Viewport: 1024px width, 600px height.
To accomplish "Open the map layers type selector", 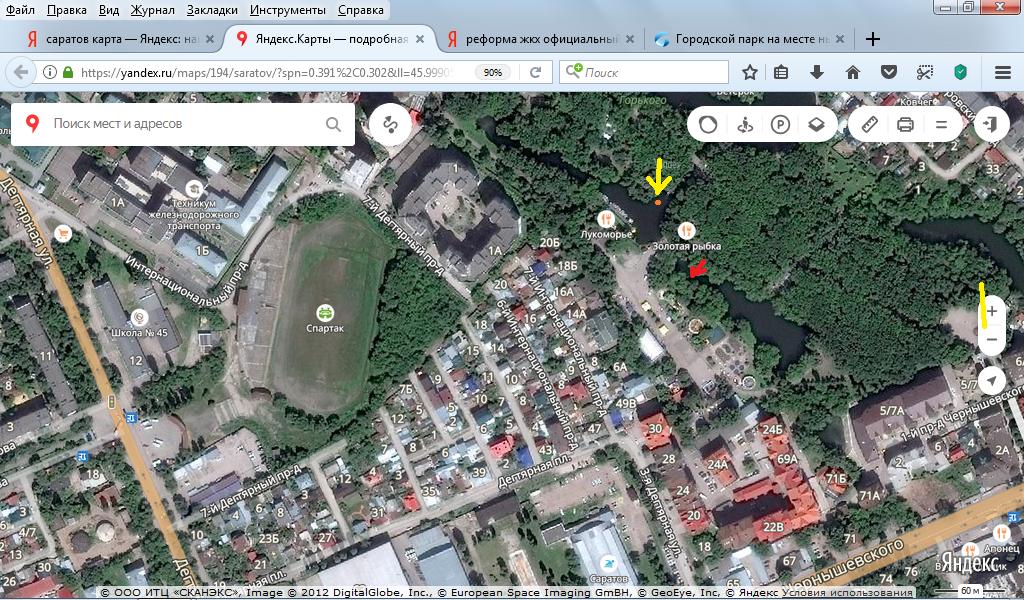I will [816, 125].
